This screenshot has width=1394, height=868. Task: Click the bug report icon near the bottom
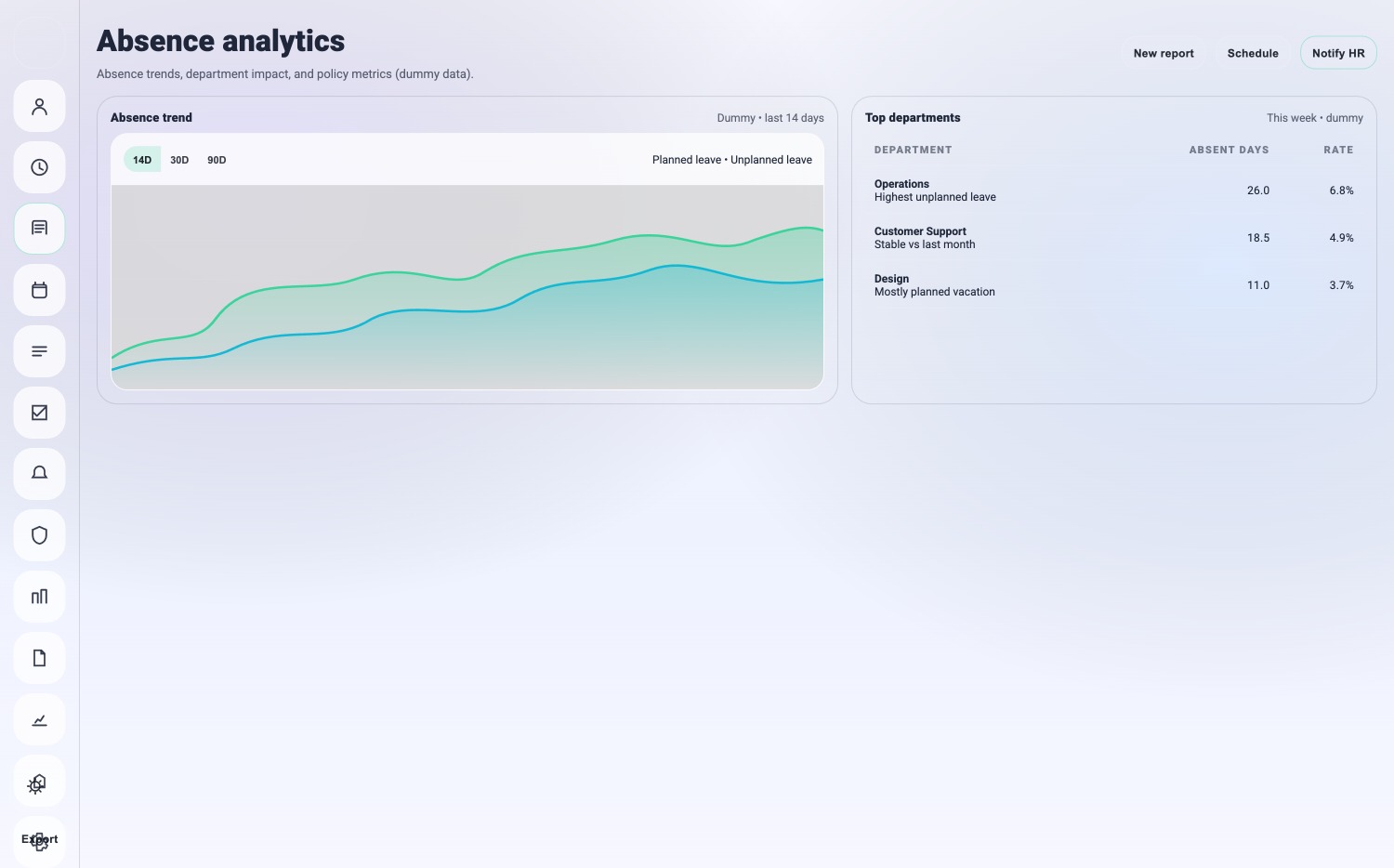[37, 783]
